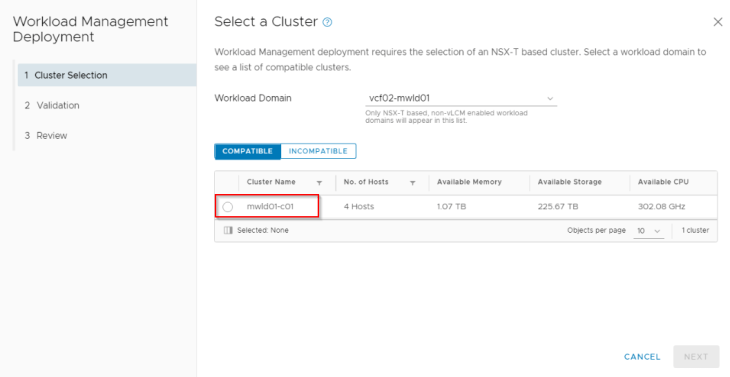730x377 pixels.
Task: Click the Cancel button
Action: click(642, 357)
